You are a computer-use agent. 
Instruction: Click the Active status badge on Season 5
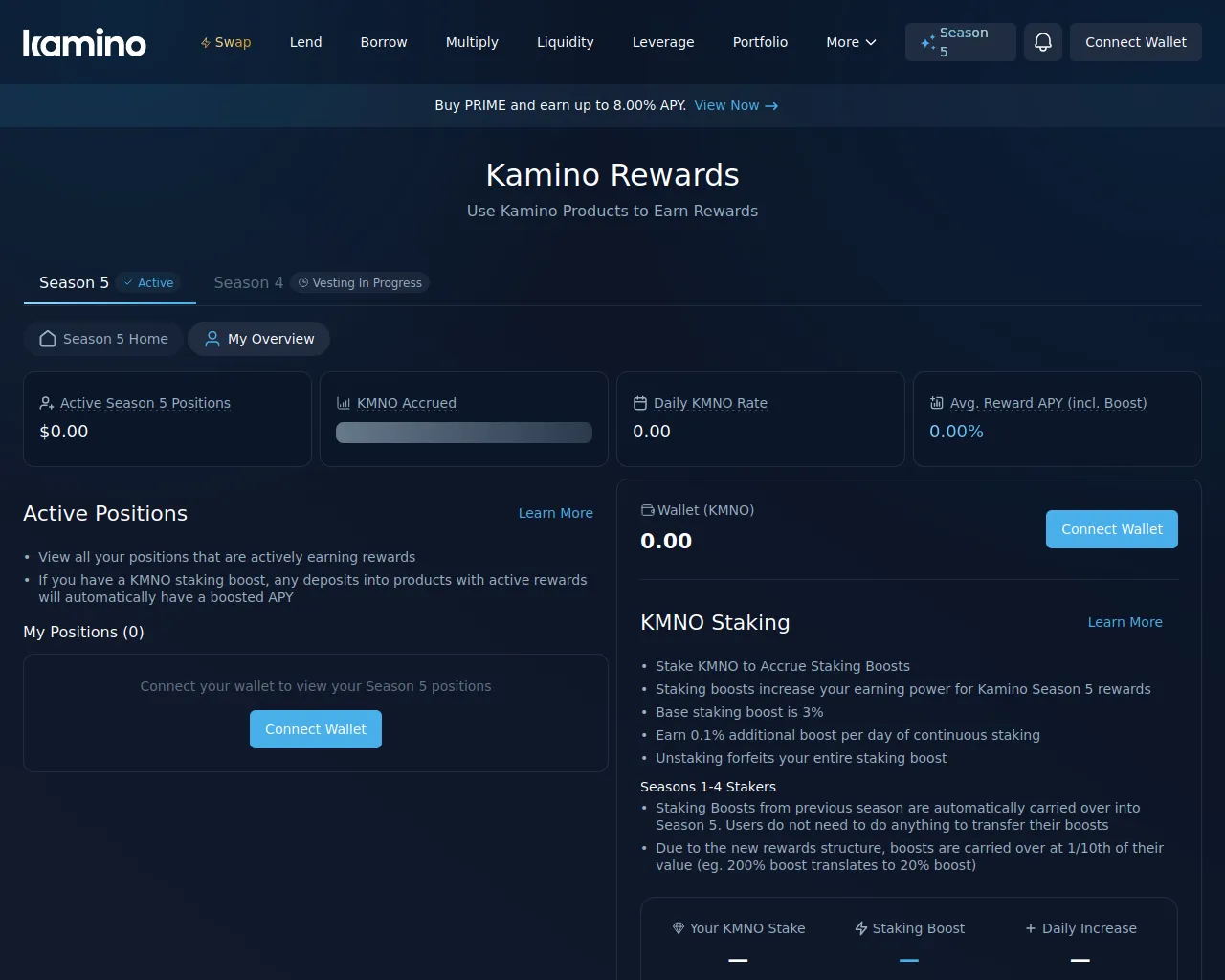(x=148, y=283)
